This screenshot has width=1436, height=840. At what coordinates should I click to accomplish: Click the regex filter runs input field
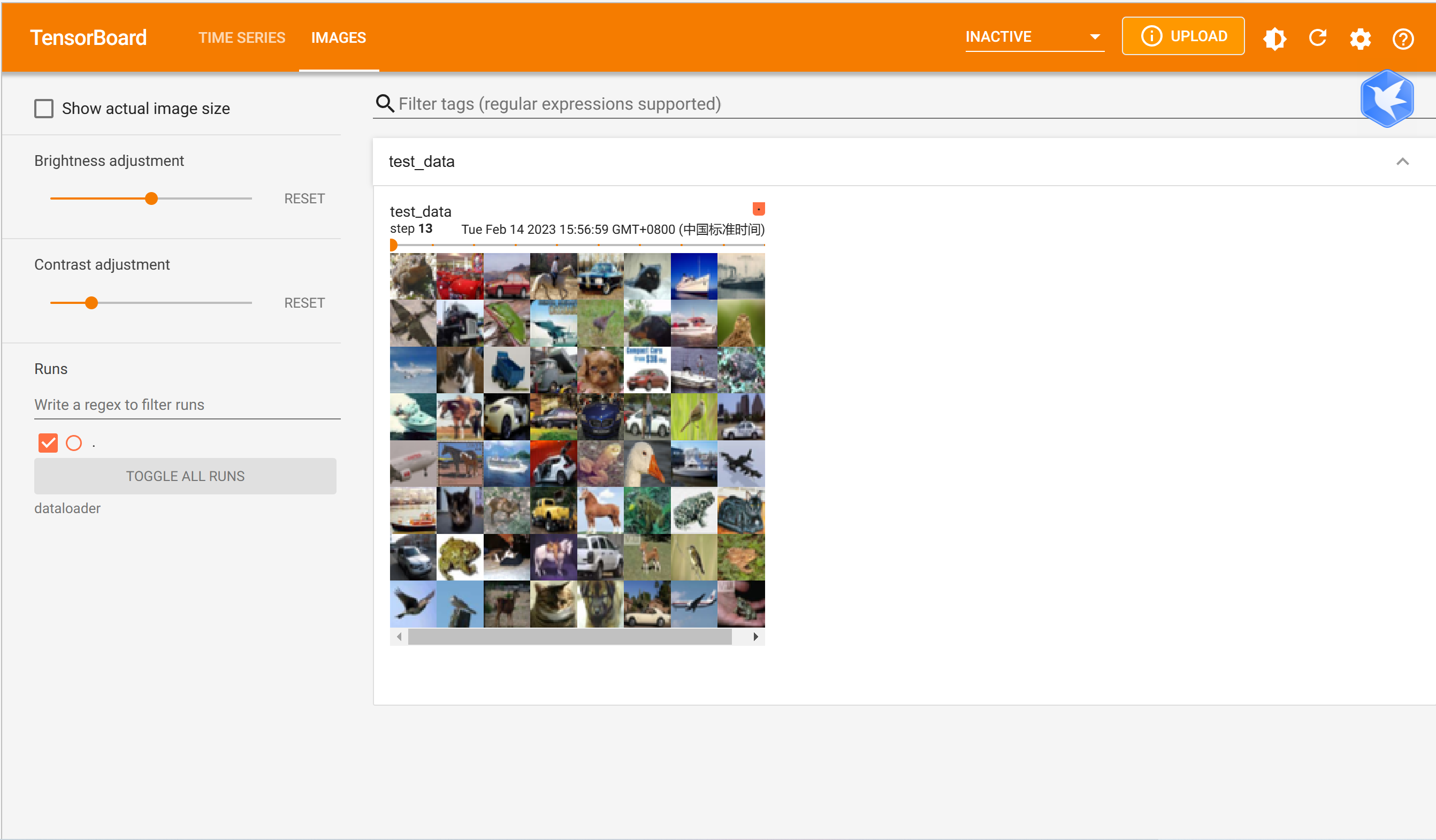(x=187, y=404)
